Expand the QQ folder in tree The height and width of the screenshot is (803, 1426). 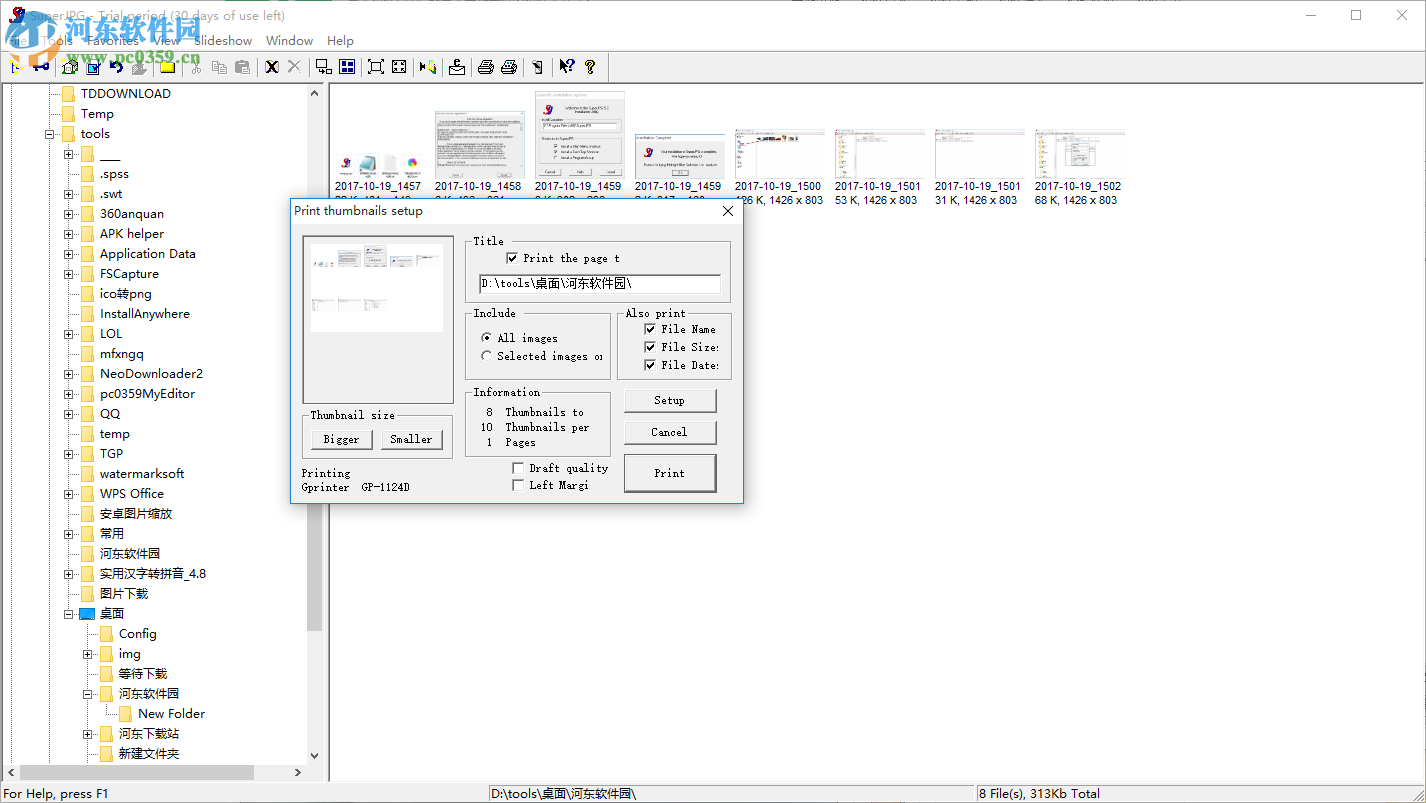[69, 414]
